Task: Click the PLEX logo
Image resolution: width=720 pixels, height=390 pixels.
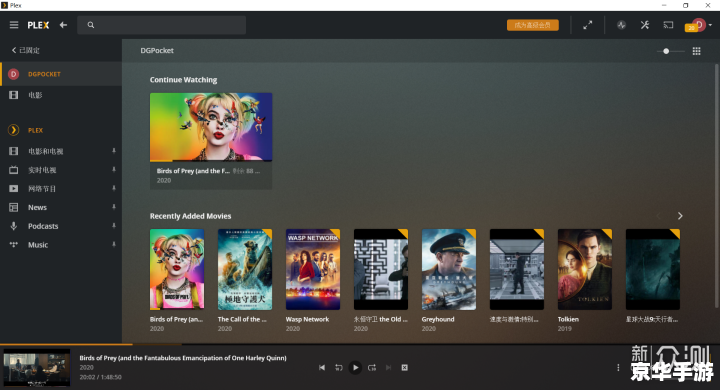Action: (x=38, y=25)
